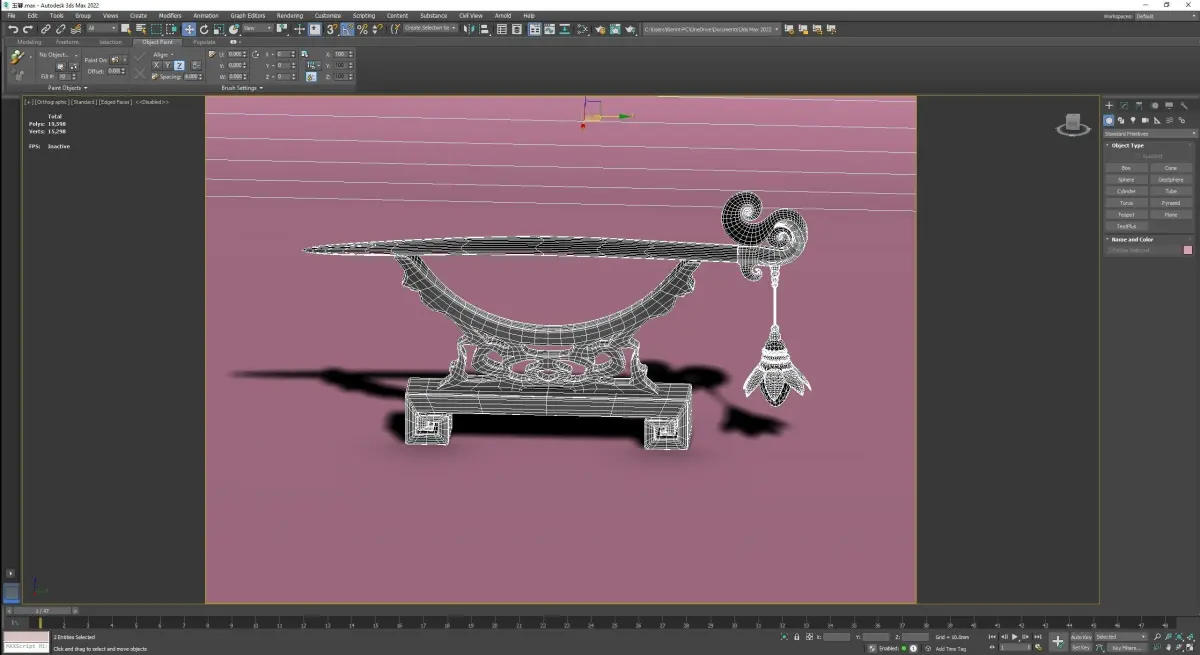Image resolution: width=1200 pixels, height=655 pixels.
Task: Click the ViewCube in the viewport
Action: [x=1073, y=125]
